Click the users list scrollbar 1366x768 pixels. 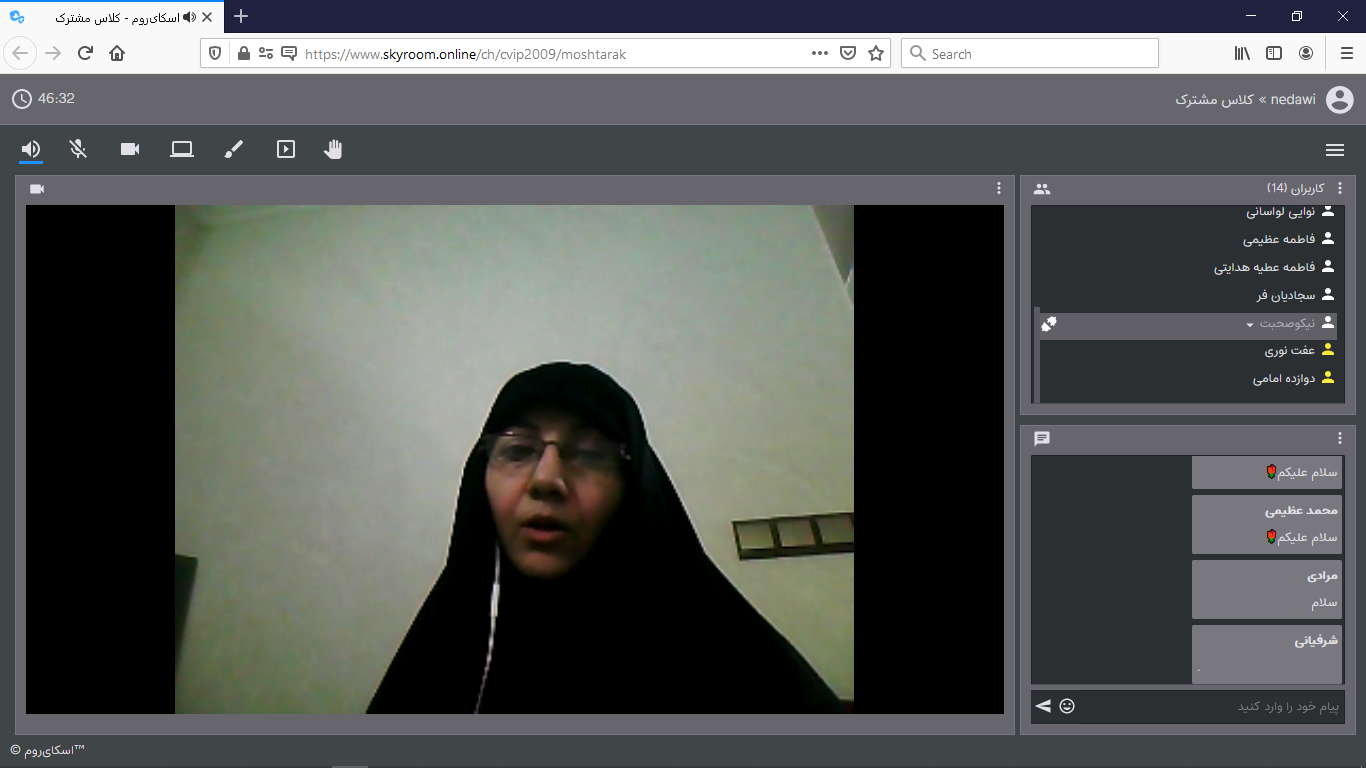click(x=1035, y=355)
